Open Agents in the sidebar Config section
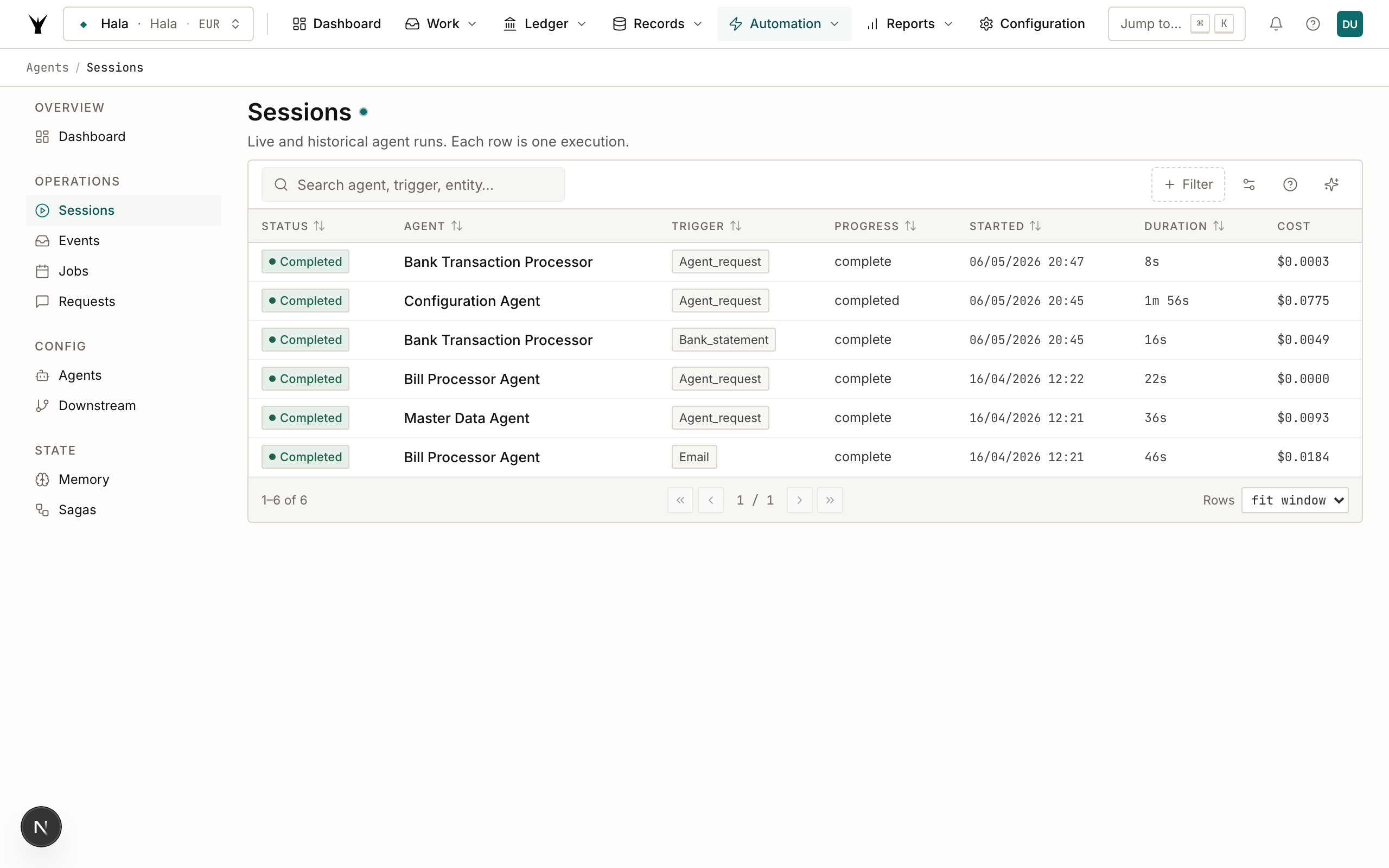The height and width of the screenshot is (868, 1389). (x=123, y=375)
